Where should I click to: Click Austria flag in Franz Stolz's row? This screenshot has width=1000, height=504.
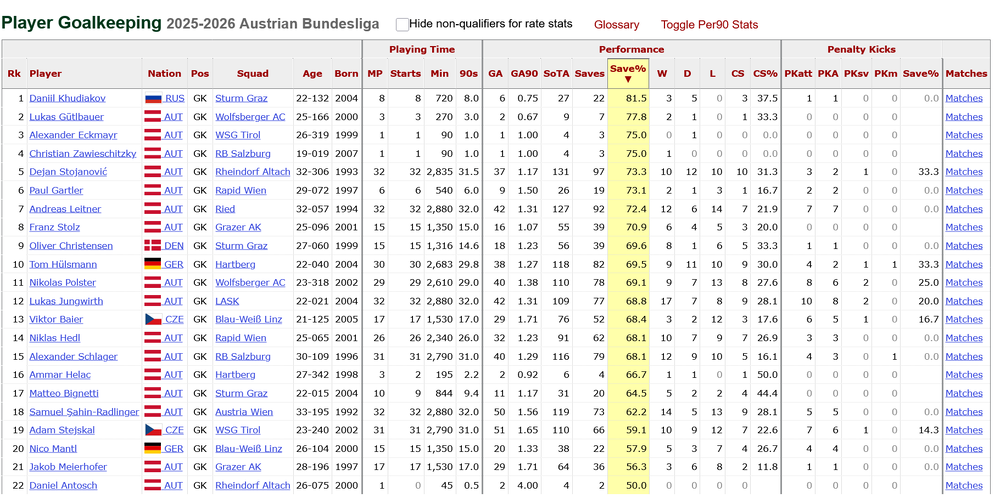(152, 227)
